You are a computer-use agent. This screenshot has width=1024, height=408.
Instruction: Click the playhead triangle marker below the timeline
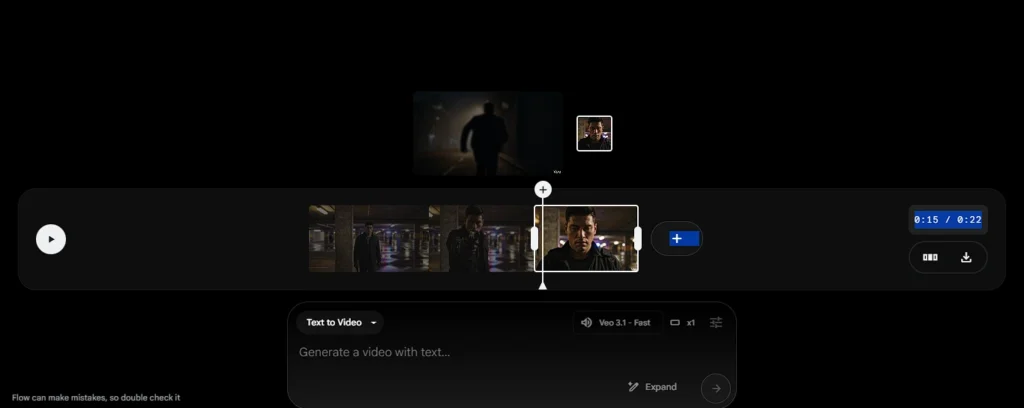(543, 285)
